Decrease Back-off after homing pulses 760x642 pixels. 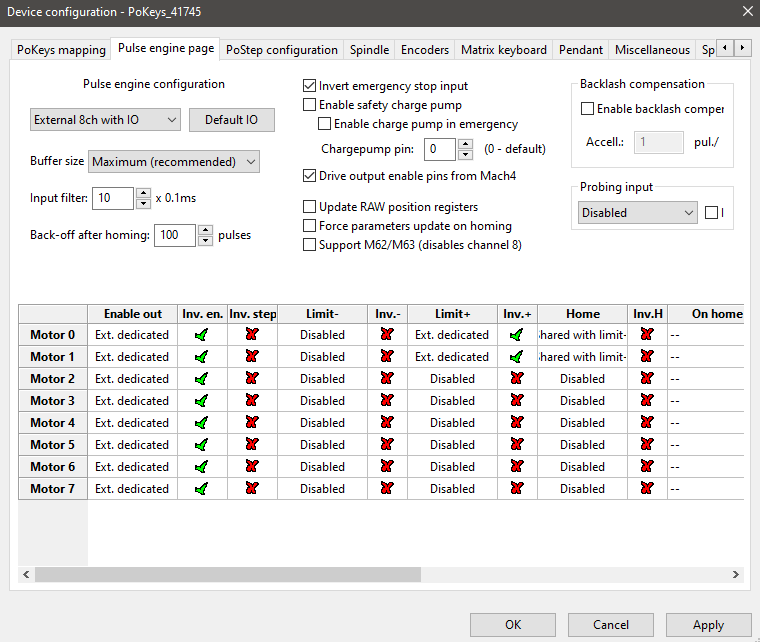coord(206,241)
